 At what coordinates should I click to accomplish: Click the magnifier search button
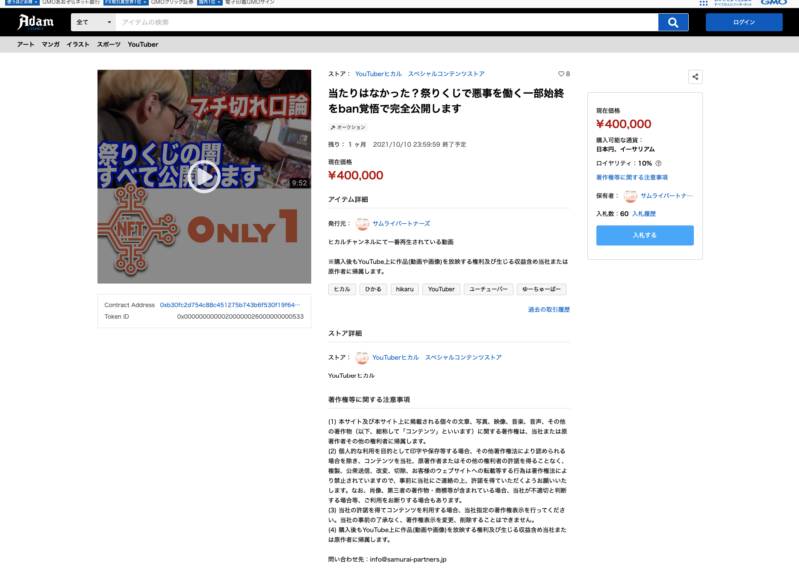point(673,22)
